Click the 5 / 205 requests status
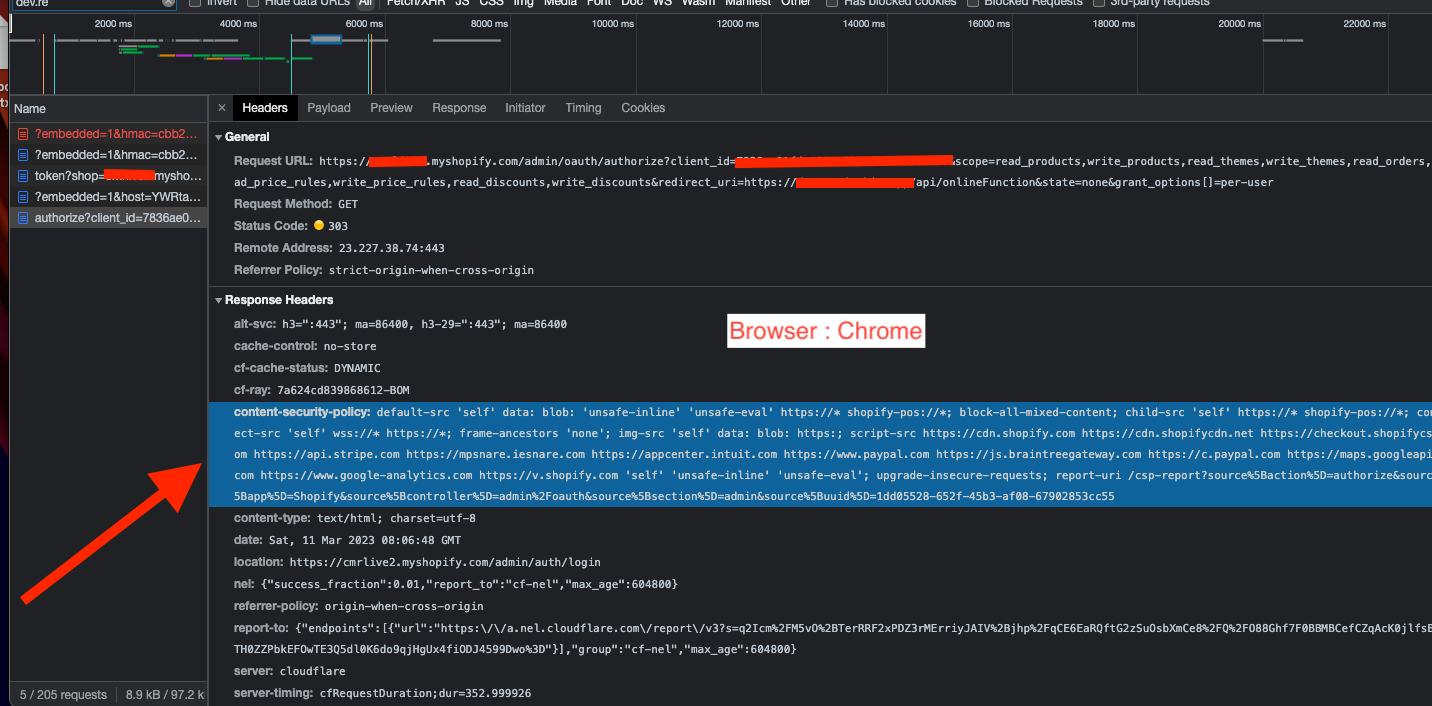The height and width of the screenshot is (706, 1432). (63, 694)
